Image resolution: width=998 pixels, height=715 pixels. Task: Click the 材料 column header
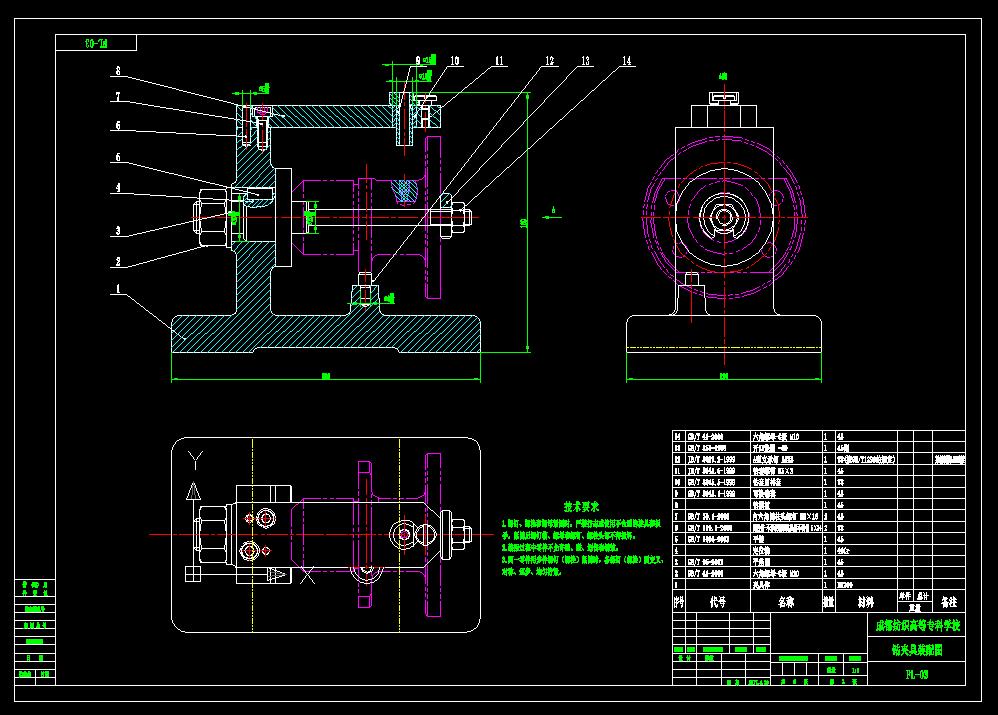[866, 602]
